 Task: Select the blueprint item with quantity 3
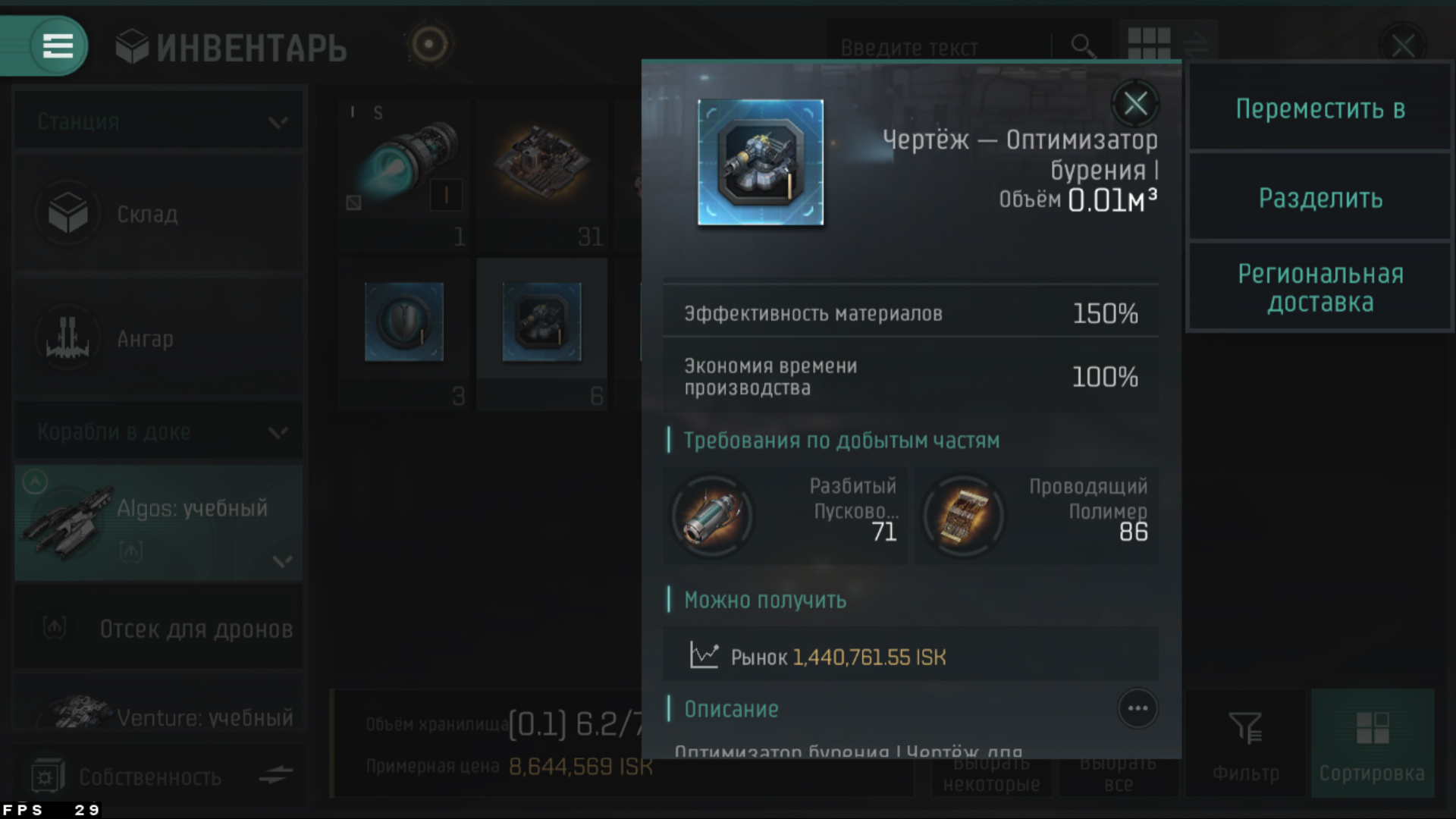click(x=404, y=334)
